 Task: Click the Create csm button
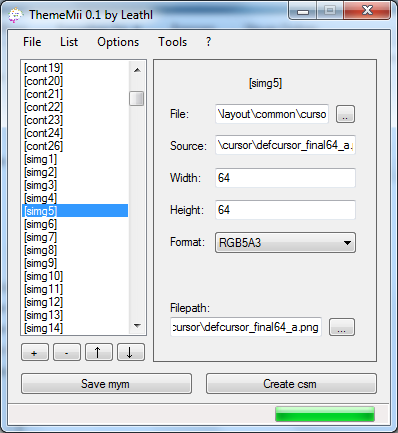pos(291,384)
